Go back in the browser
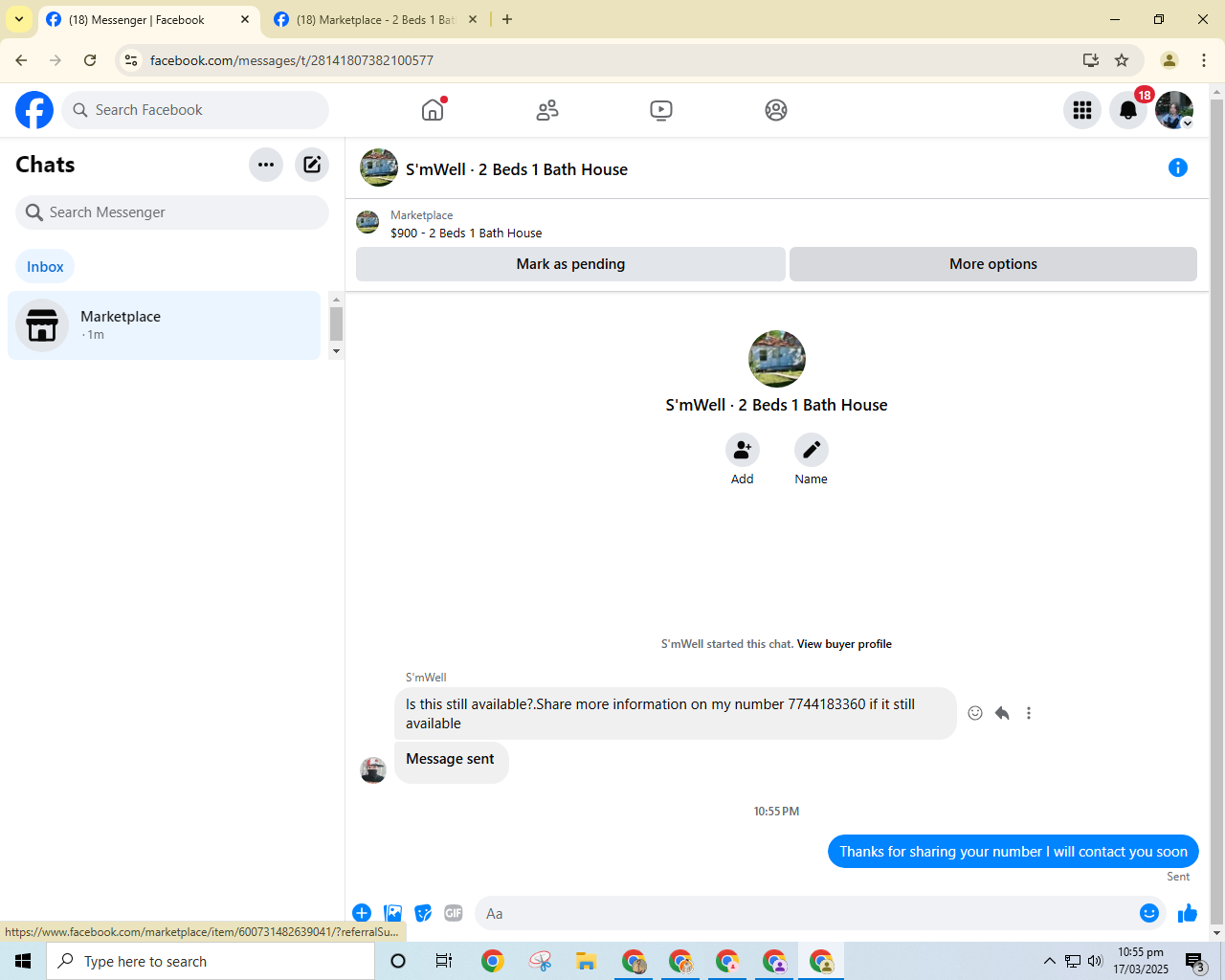This screenshot has width=1225, height=980. [x=21, y=60]
